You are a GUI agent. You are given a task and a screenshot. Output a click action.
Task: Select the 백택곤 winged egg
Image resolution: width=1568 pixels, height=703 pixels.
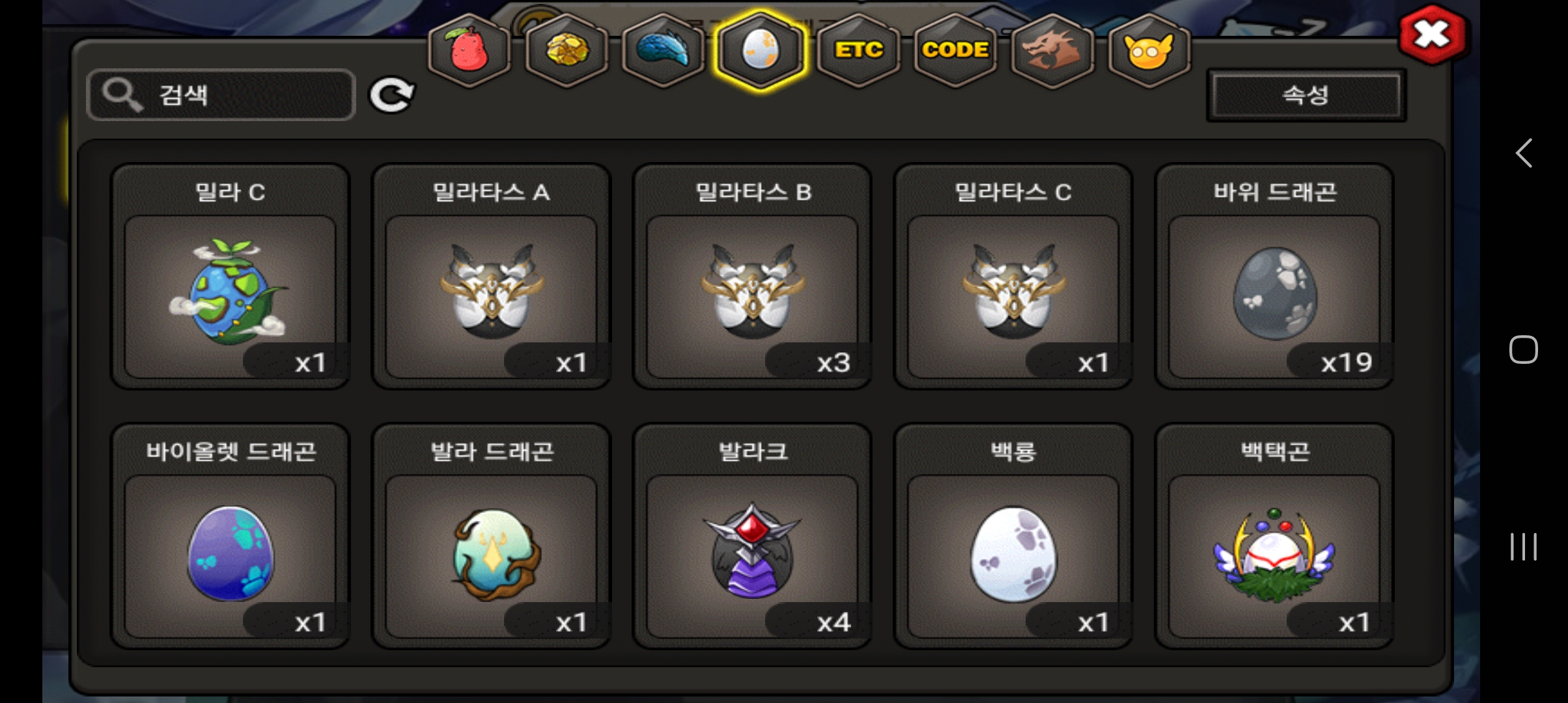[x=1274, y=536]
